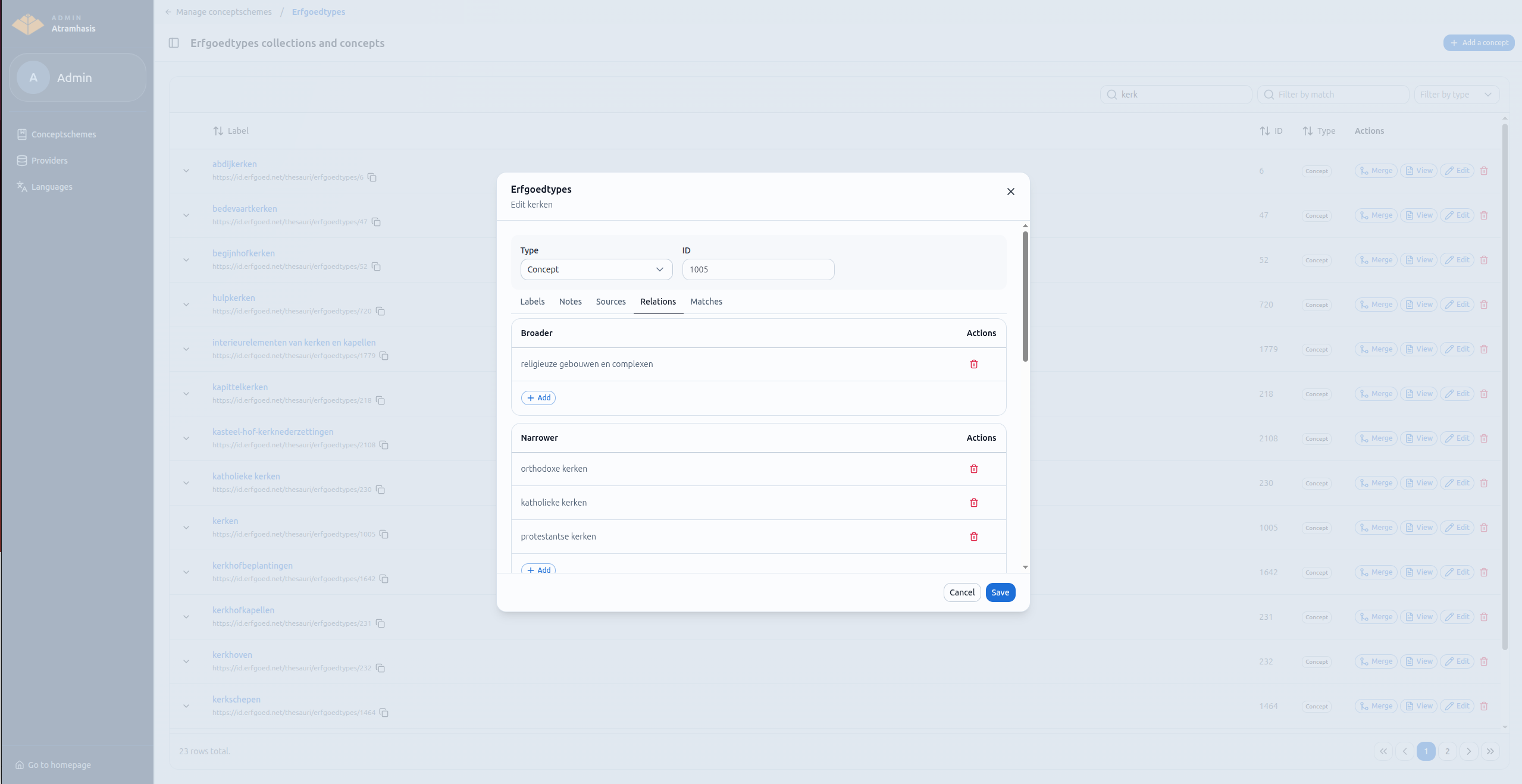Remove orthodoxe kerken from narrower list
Screen dimensions: 1522x784
974,469
